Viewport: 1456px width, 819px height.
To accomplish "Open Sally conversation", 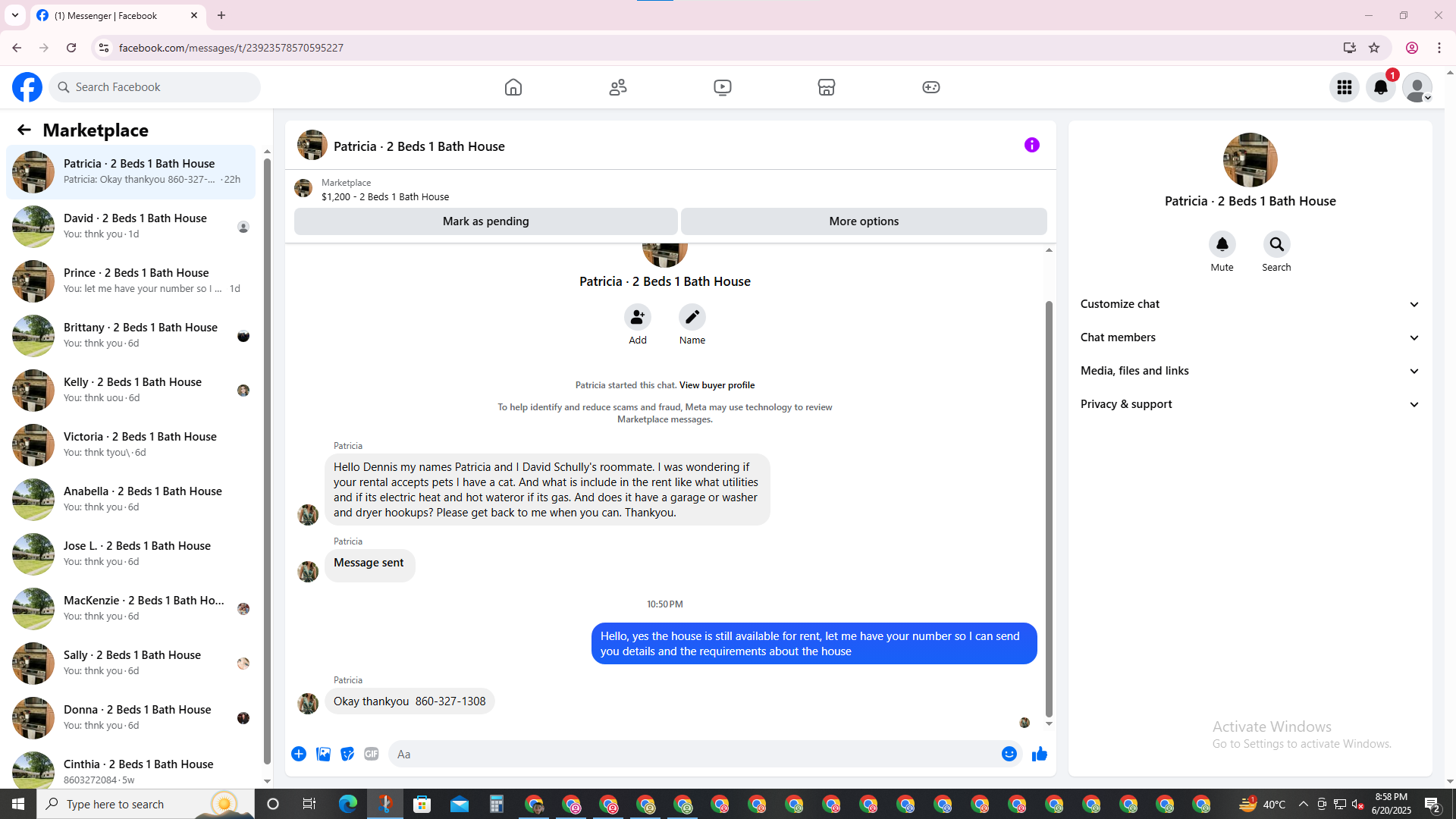I will 130,664.
